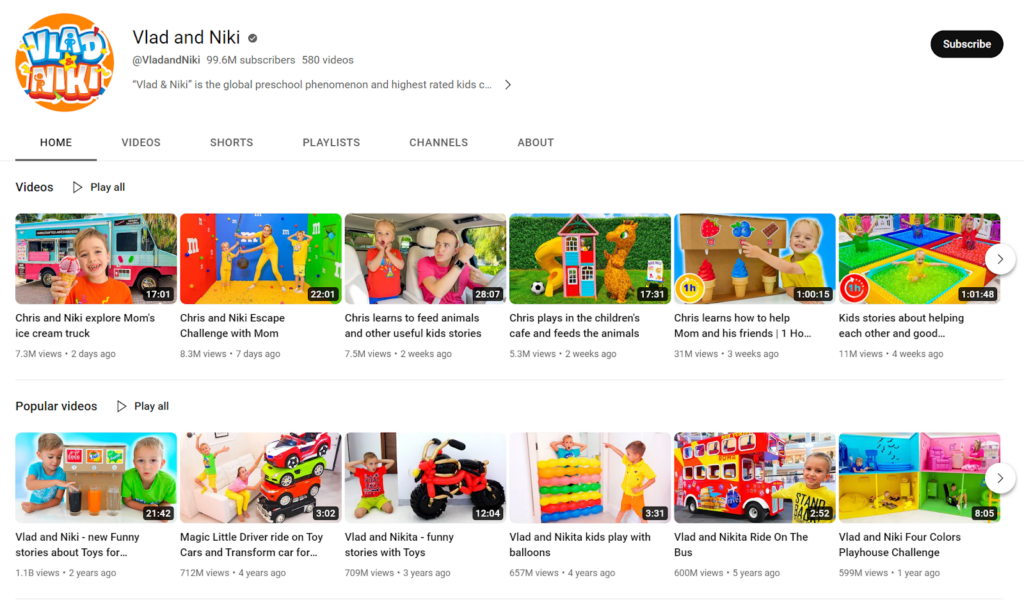Play all in the Popular videos section
The image size is (1024, 613).
pos(152,406)
